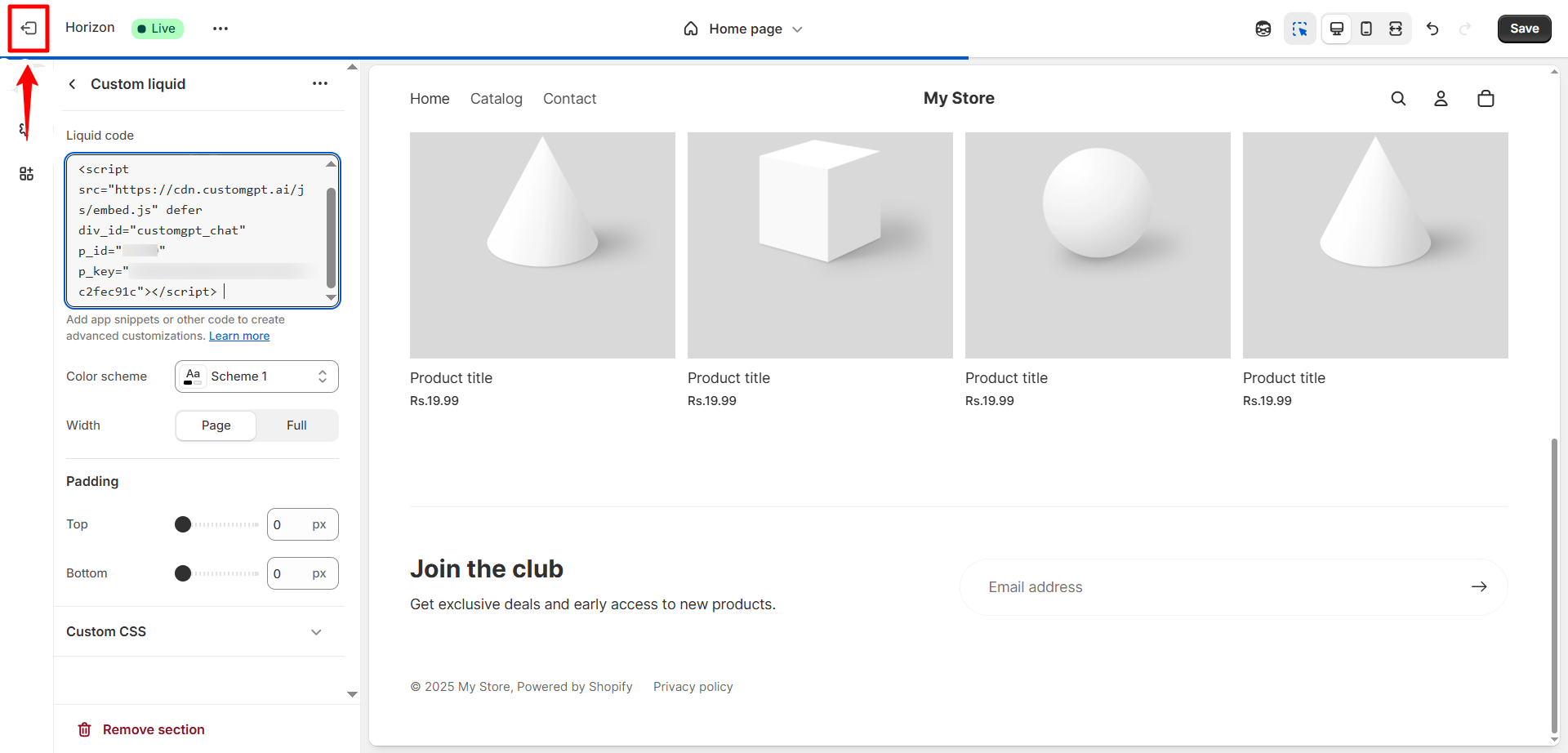Click sidebar panel scroll down arrow
The image size is (1568, 753).
(x=352, y=694)
